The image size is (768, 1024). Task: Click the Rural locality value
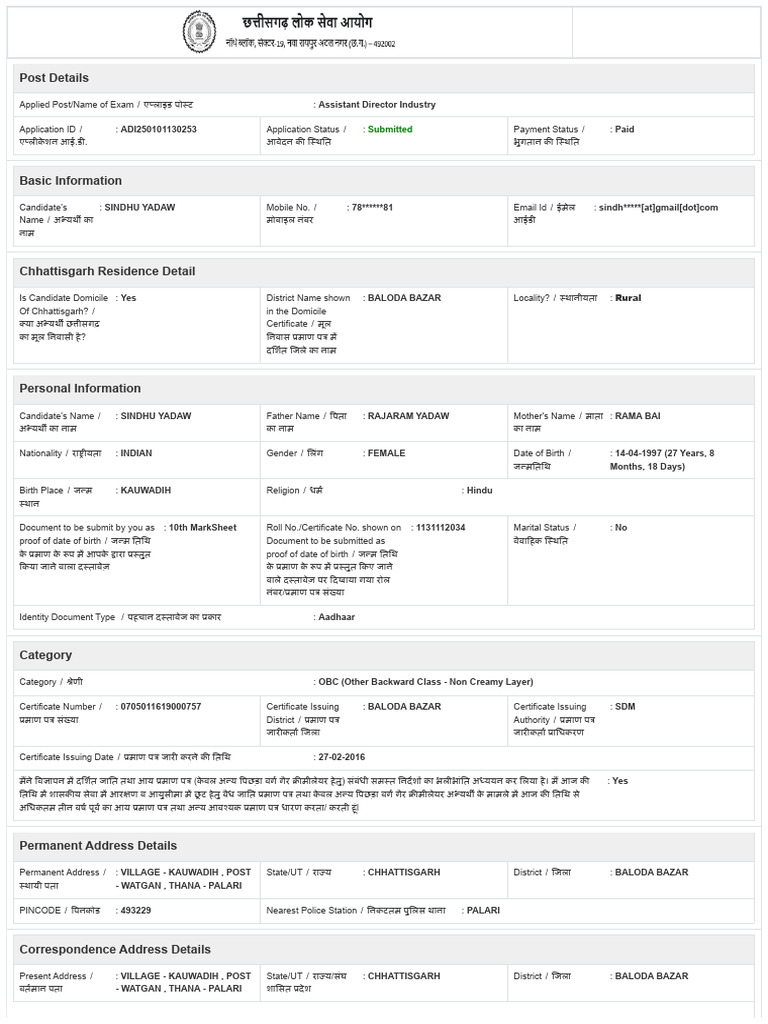tap(628, 298)
